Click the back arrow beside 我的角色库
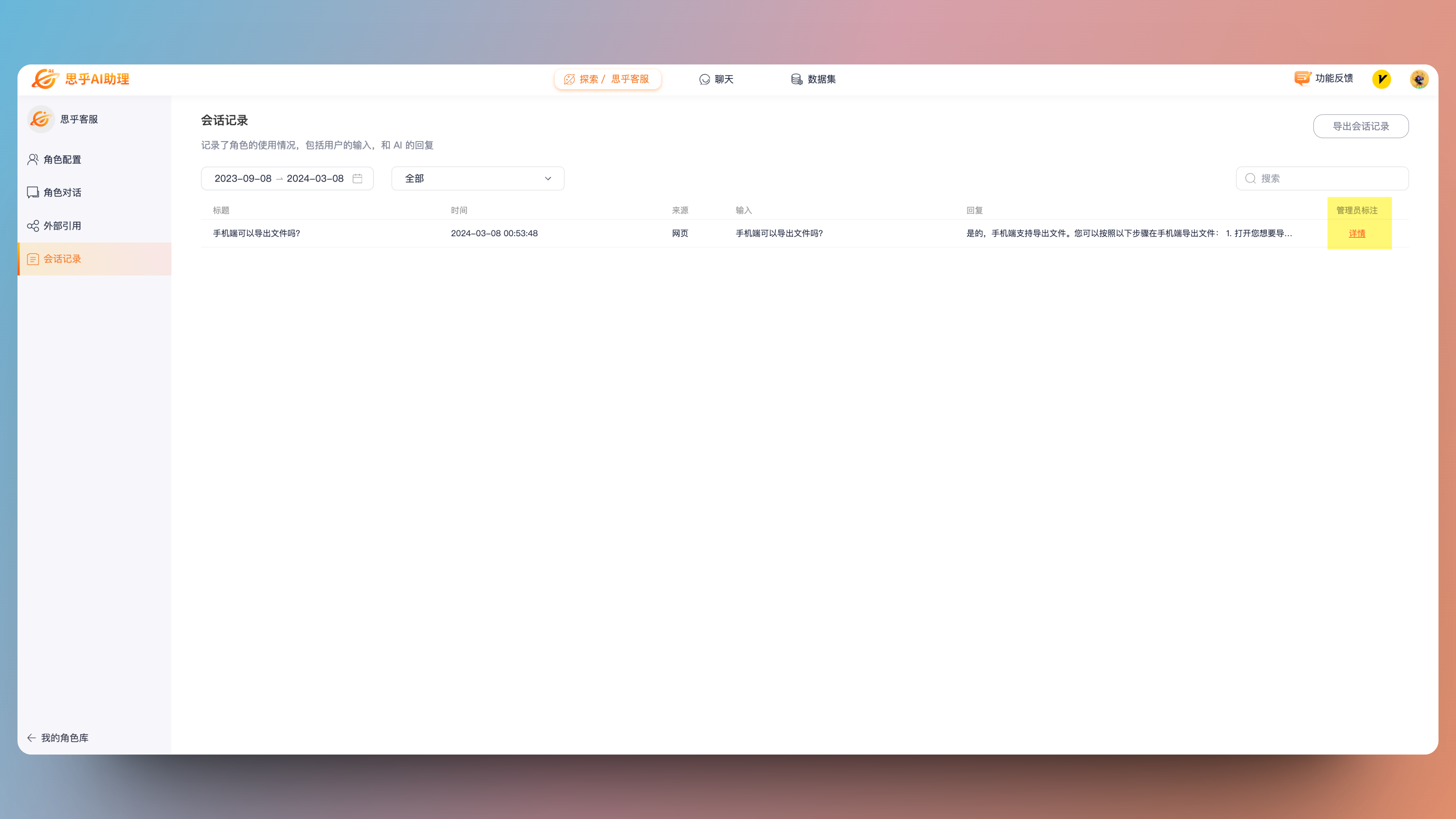Viewport: 1456px width, 819px height. (31, 737)
